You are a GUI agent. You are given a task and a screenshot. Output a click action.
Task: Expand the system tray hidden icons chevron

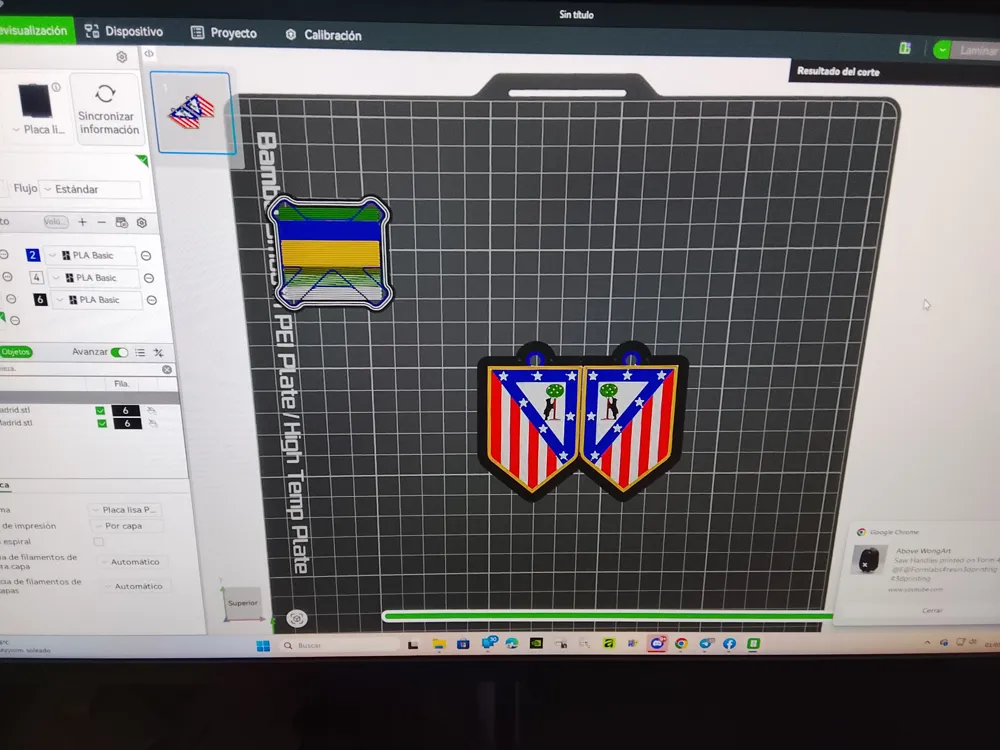(927, 642)
